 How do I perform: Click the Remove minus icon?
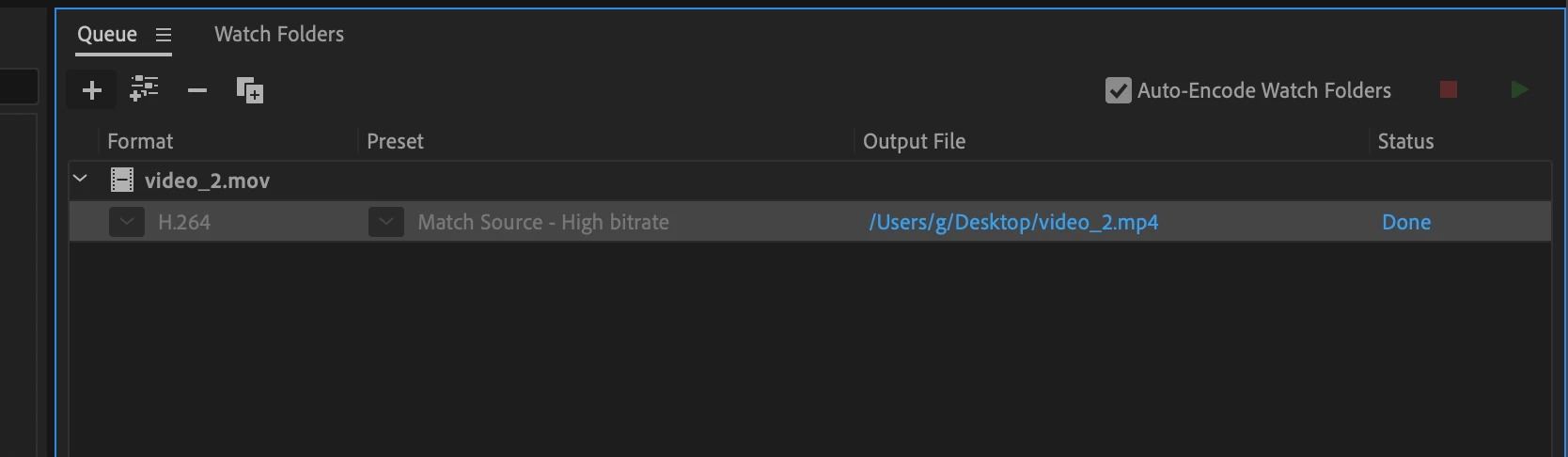196,90
